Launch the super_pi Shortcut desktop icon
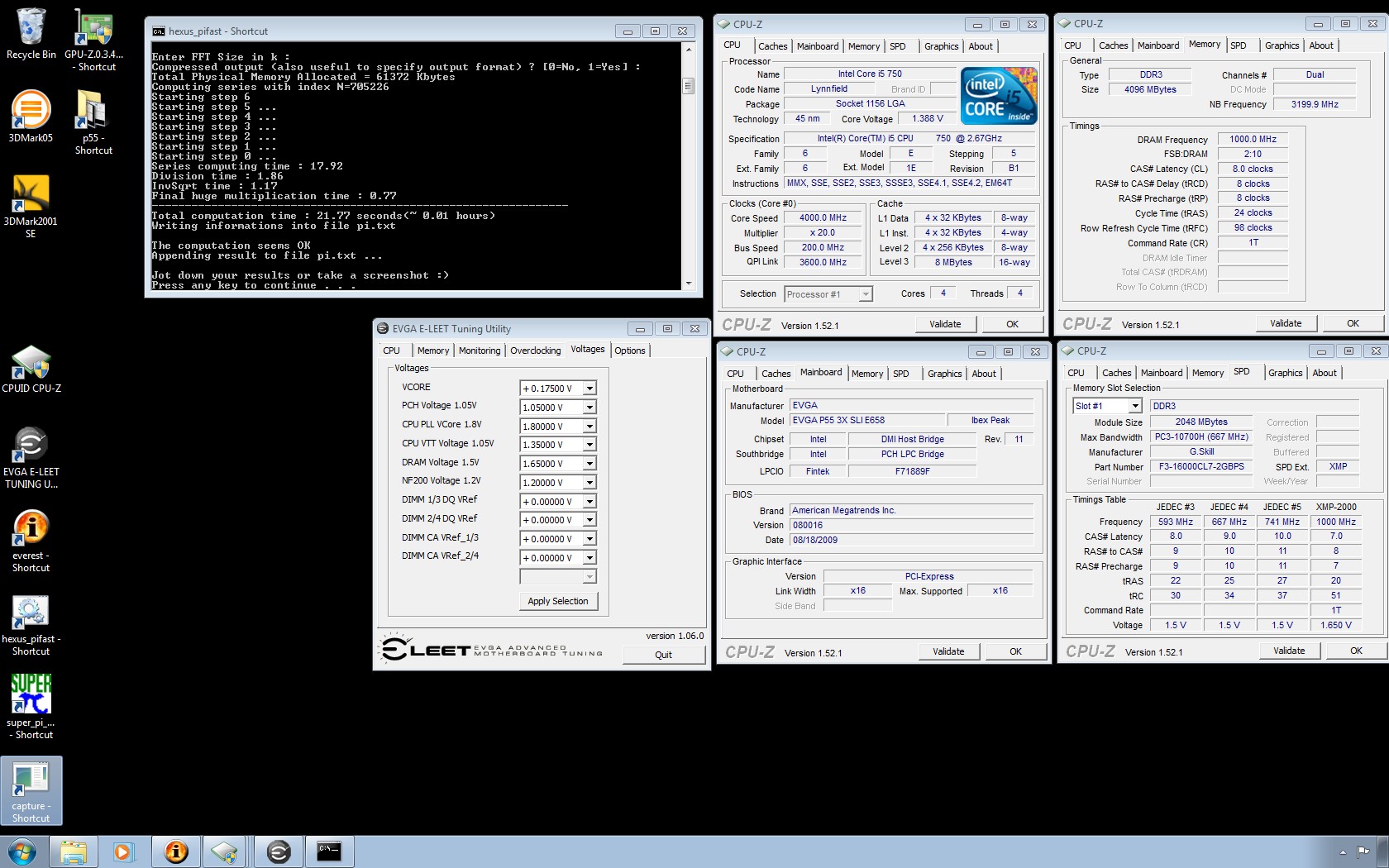The height and width of the screenshot is (868, 1389). pos(31,707)
